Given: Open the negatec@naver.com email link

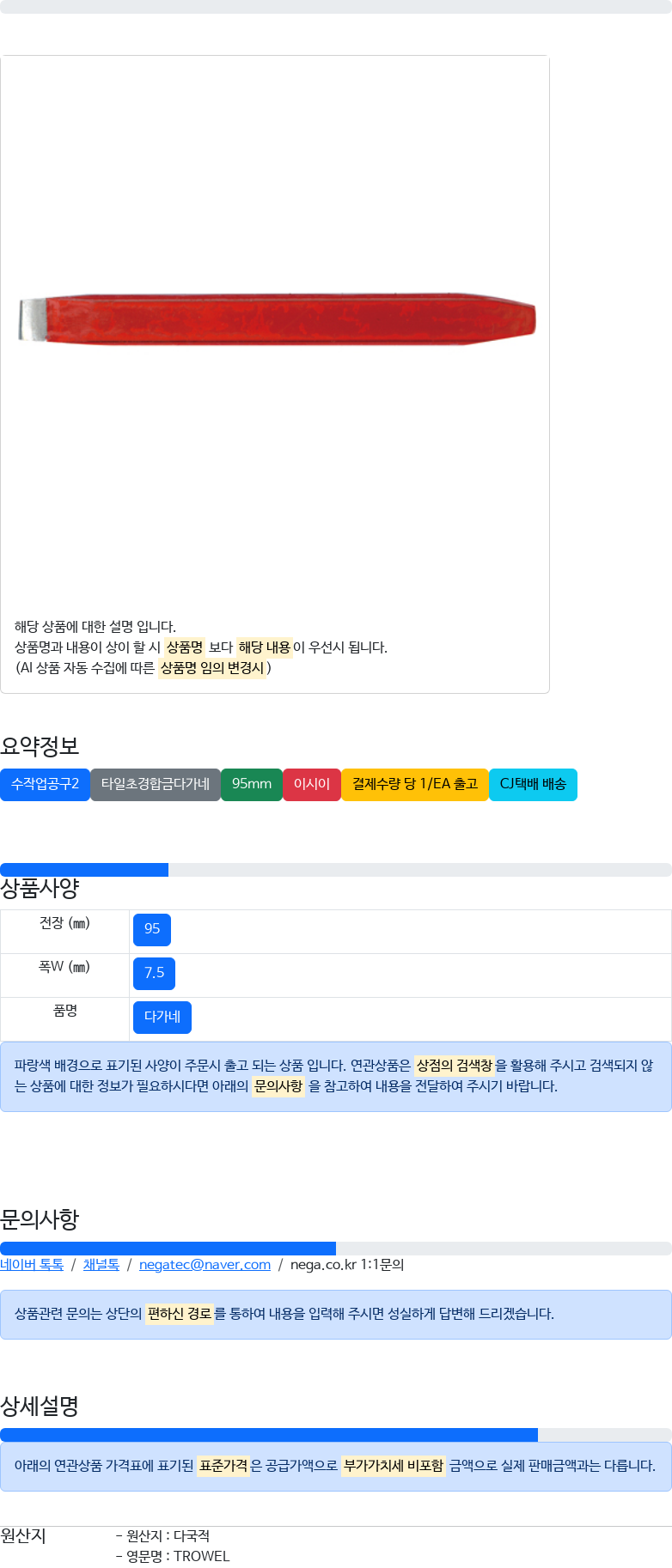Looking at the screenshot, I should click(x=205, y=1265).
